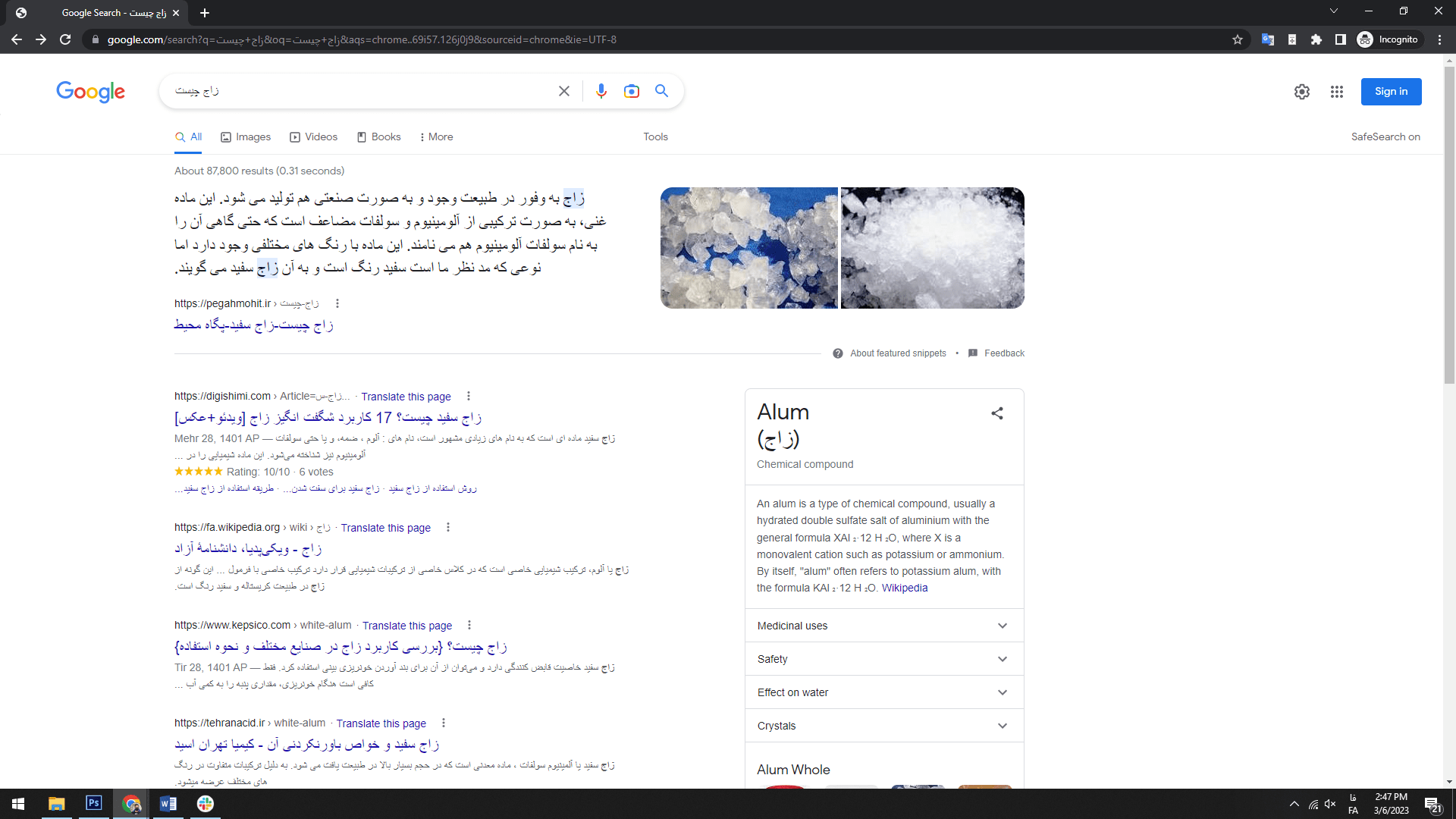This screenshot has width=1456, height=819.
Task: Bookmark this page with star icon
Action: [1238, 39]
